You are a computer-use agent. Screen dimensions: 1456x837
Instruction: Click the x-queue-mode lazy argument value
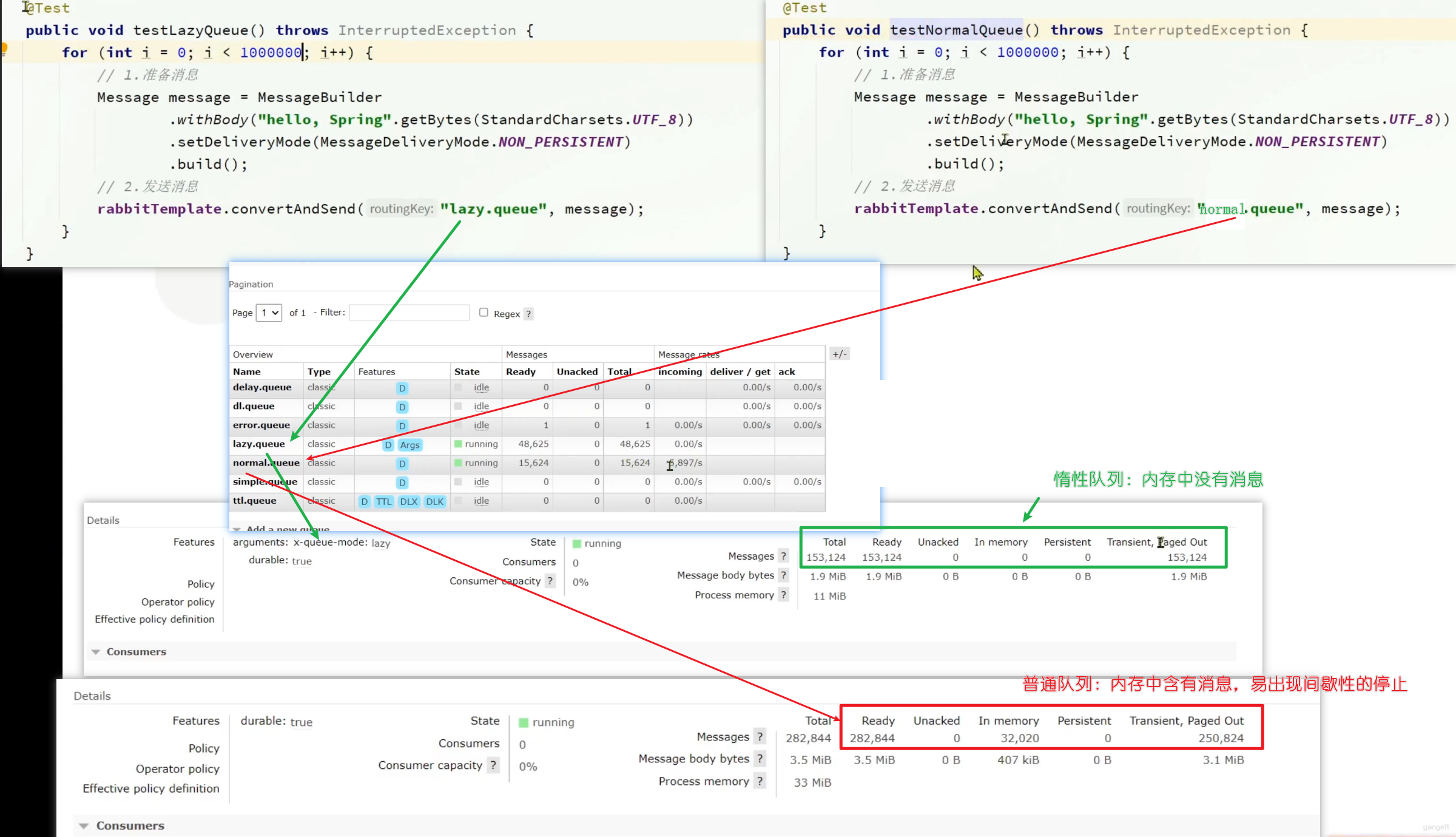pyautogui.click(x=381, y=543)
